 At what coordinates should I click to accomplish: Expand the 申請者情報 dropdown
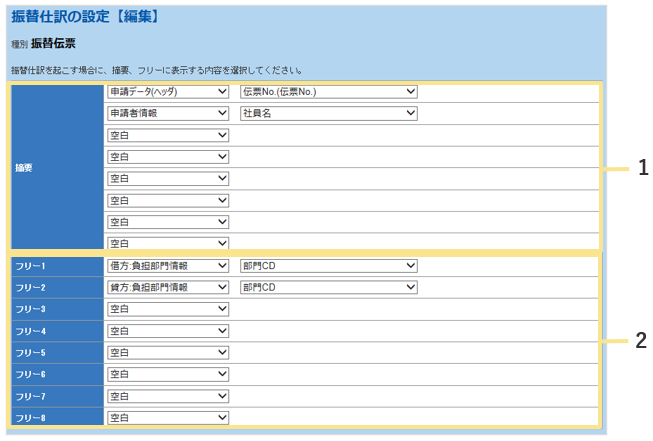[x=168, y=113]
